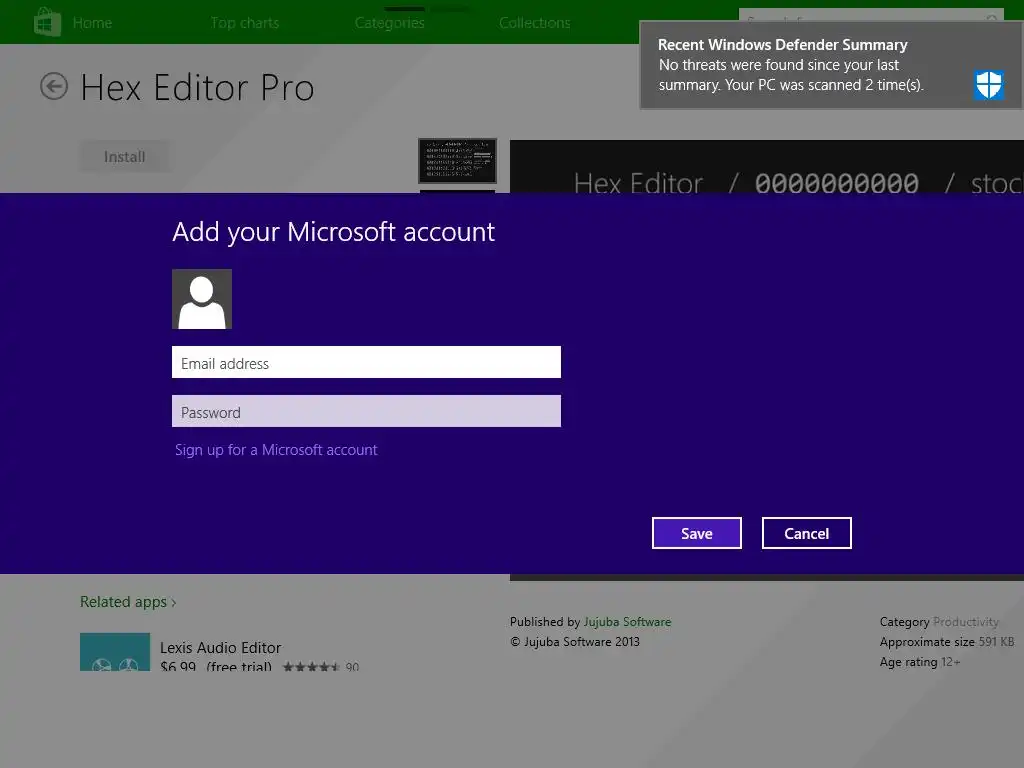Image resolution: width=1024 pixels, height=768 pixels.
Task: Click Sign up for a Microsoft account
Action: (x=276, y=450)
